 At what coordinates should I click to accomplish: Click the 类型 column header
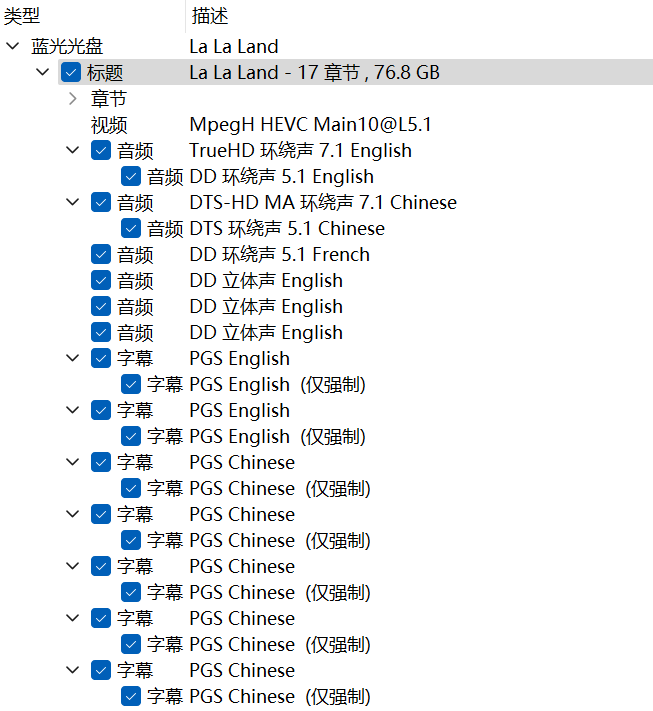tap(93, 16)
